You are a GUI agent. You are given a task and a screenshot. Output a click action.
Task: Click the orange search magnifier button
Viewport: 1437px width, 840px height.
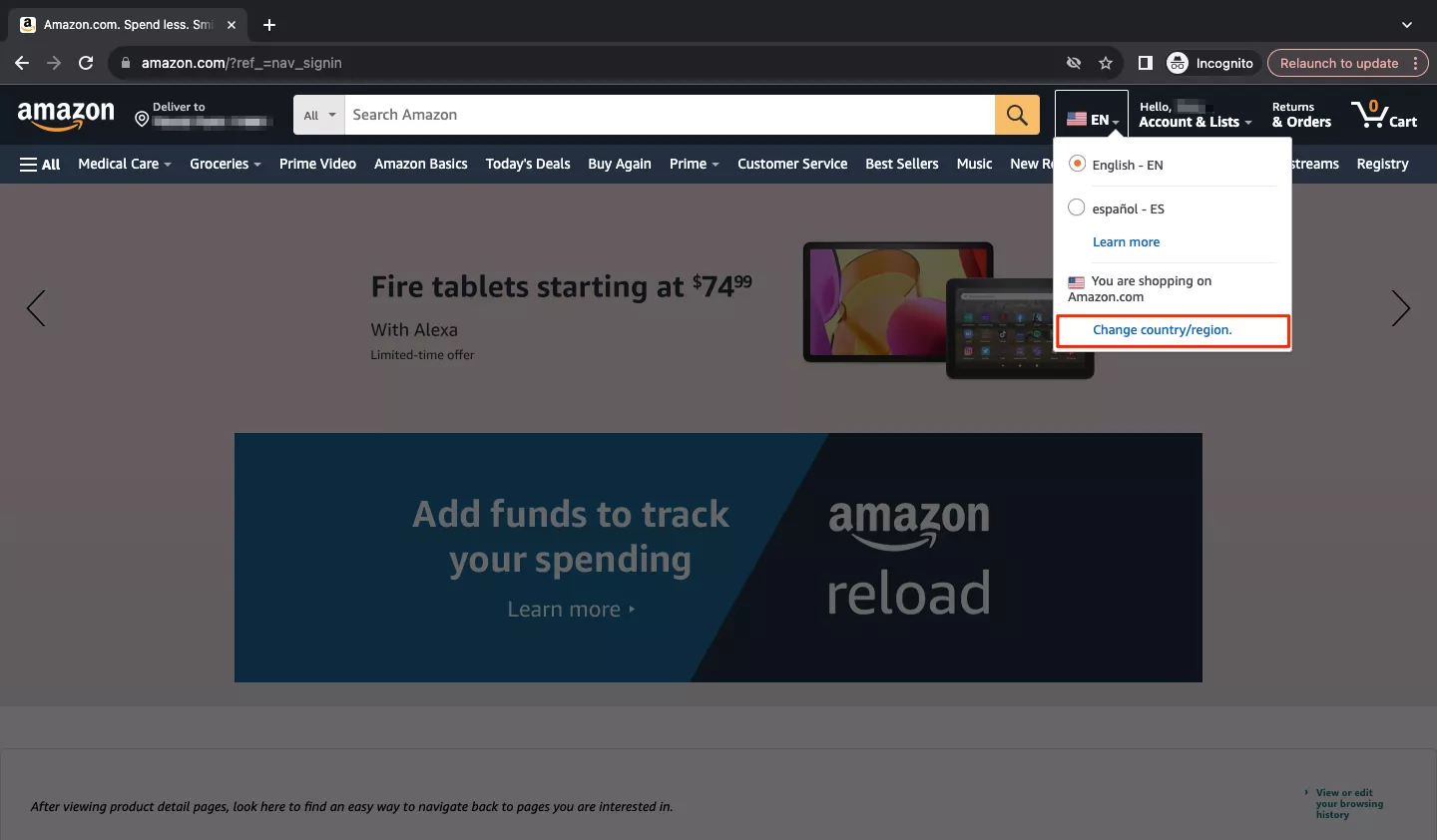pos(1017,115)
